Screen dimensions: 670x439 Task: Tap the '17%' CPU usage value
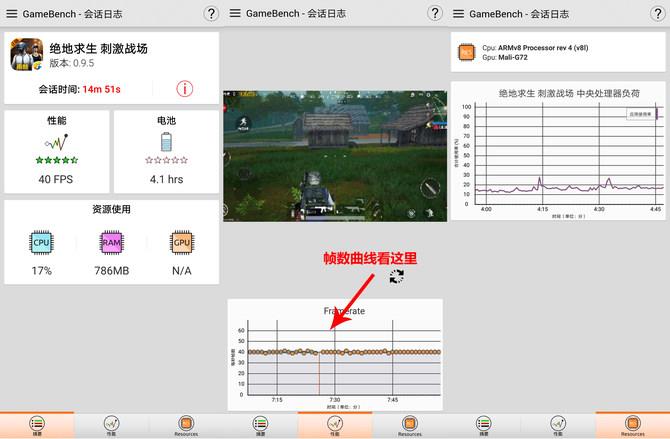tap(41, 271)
